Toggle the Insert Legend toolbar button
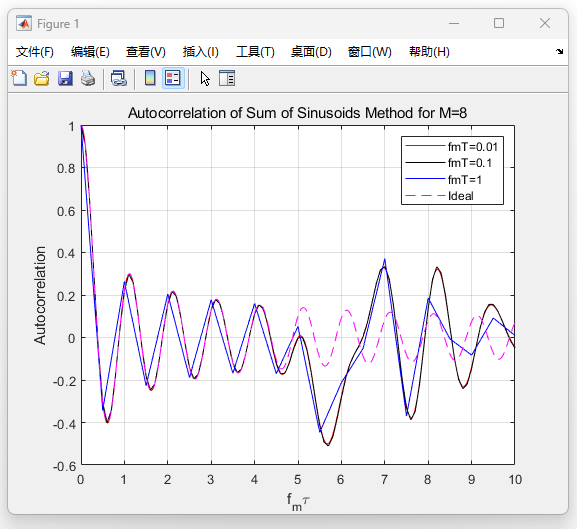Viewport: 577px width, 529px height. 173,78
